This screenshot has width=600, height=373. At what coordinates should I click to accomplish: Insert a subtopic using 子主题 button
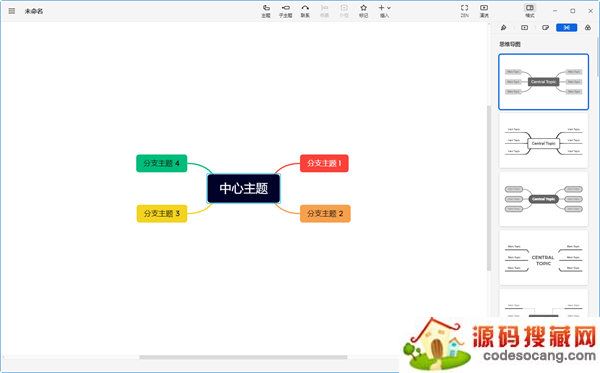click(x=285, y=11)
